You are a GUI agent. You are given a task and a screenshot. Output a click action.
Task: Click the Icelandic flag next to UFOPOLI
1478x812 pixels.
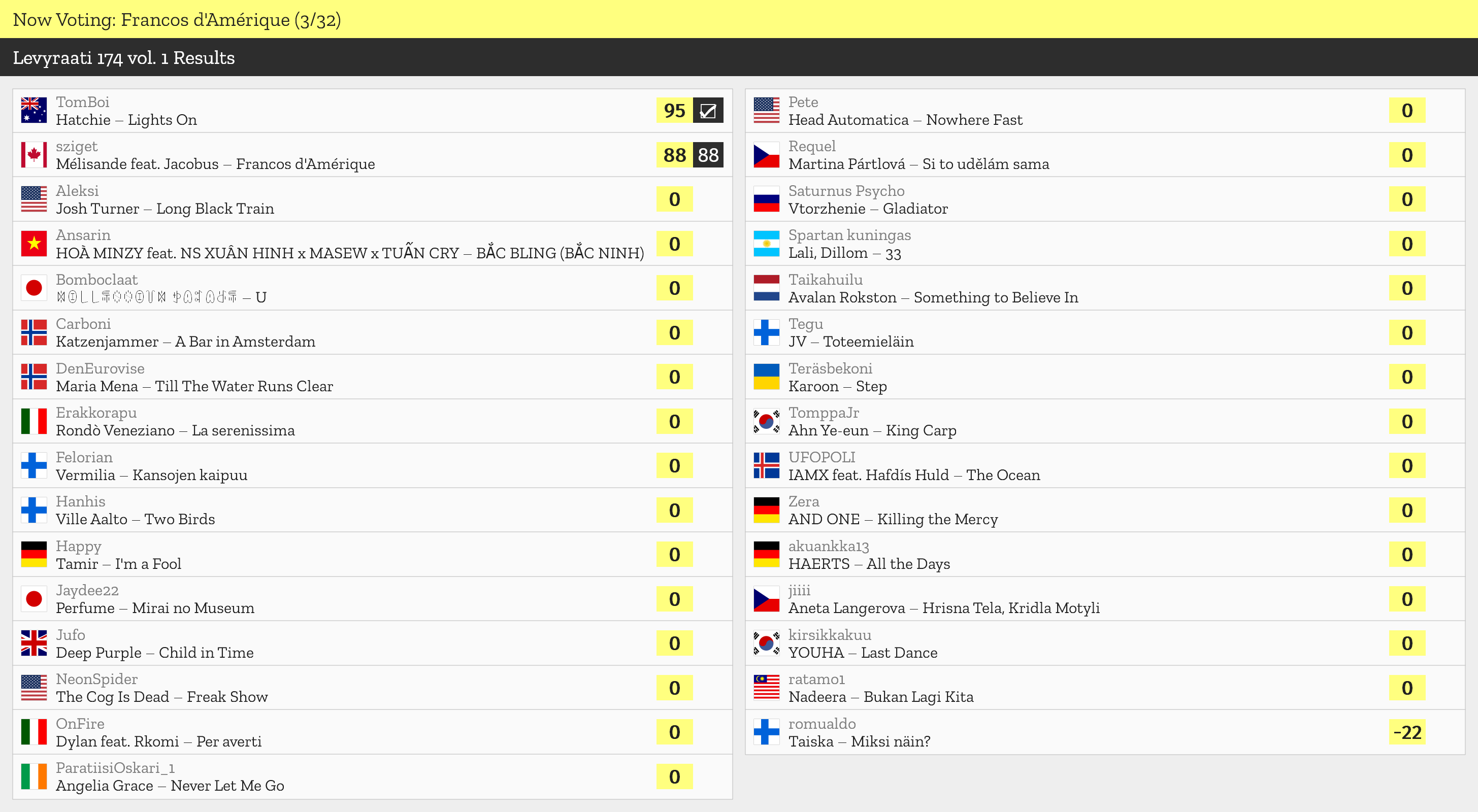click(x=766, y=466)
